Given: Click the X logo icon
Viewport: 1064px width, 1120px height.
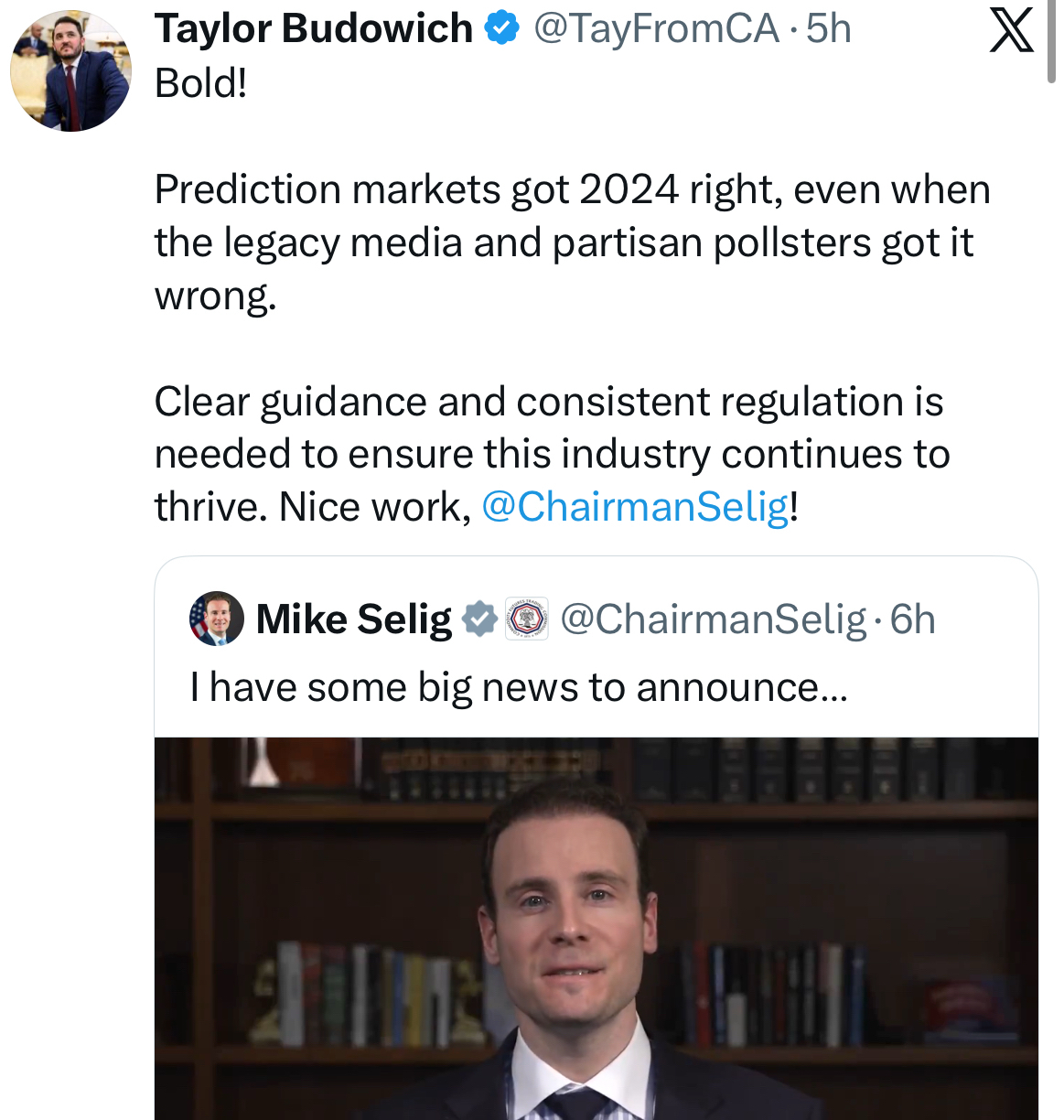Looking at the screenshot, I should 1011,30.
